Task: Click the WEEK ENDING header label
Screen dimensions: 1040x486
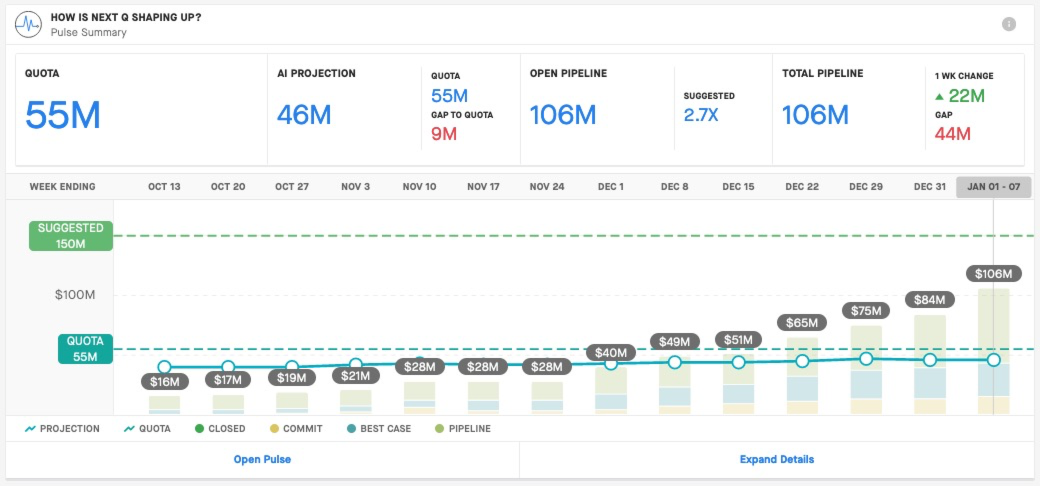Action: point(62,187)
